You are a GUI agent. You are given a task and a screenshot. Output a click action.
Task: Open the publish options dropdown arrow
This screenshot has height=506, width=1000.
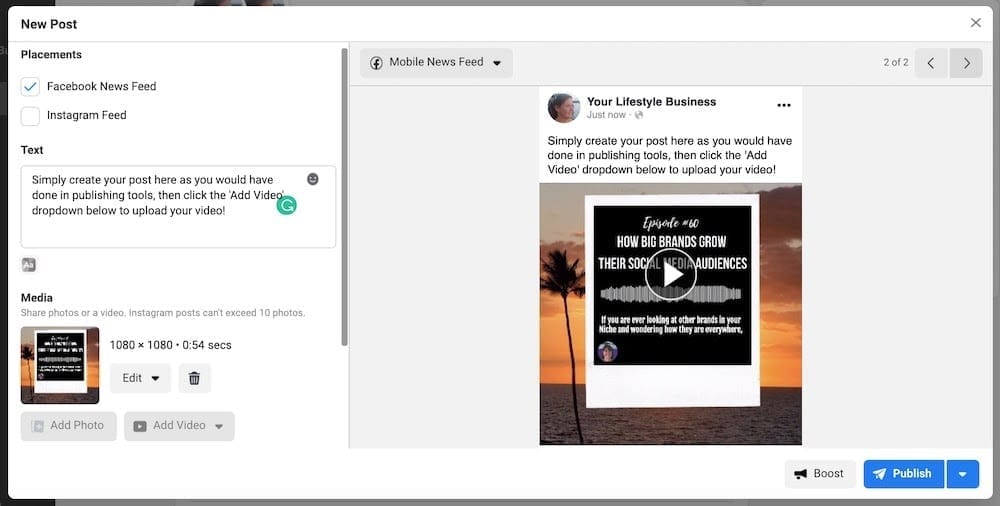[963, 474]
